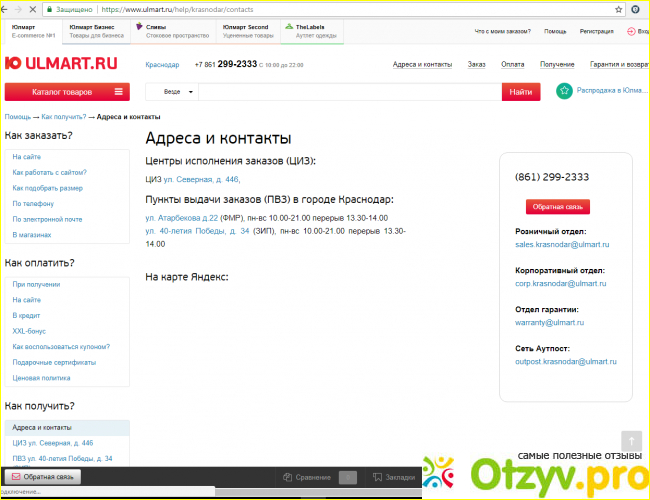Change the city by clicking Краснодар
The width and height of the screenshot is (650, 500).
pyautogui.click(x=162, y=65)
